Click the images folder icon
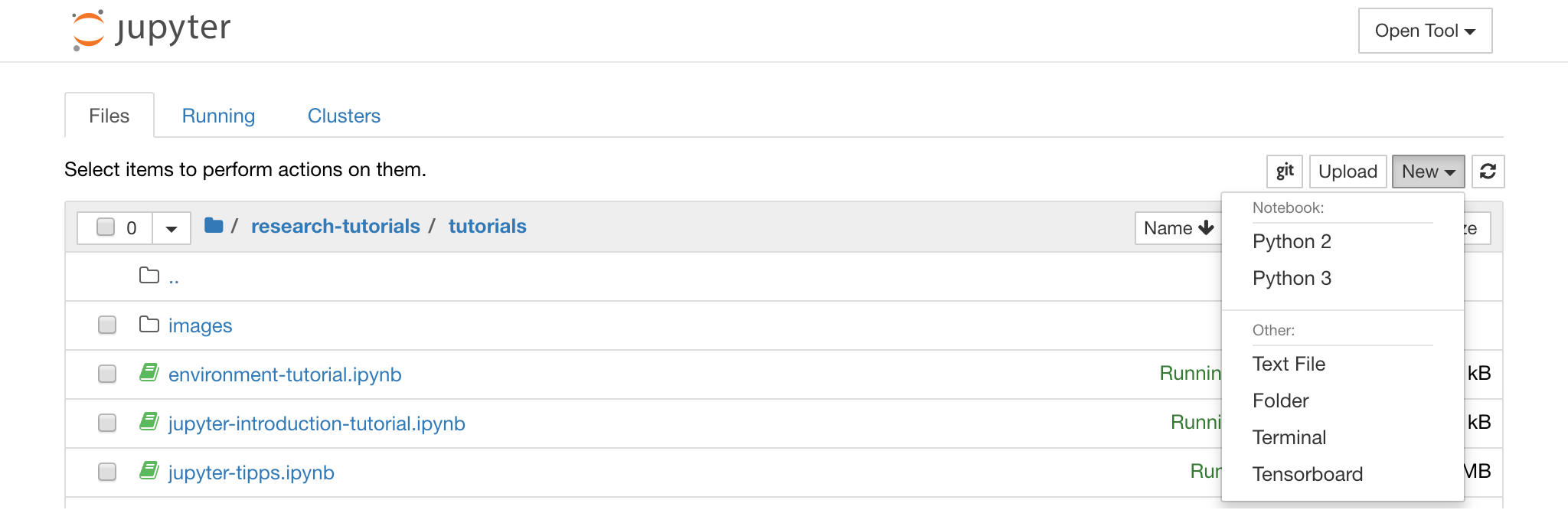The height and width of the screenshot is (510, 1568). click(149, 325)
